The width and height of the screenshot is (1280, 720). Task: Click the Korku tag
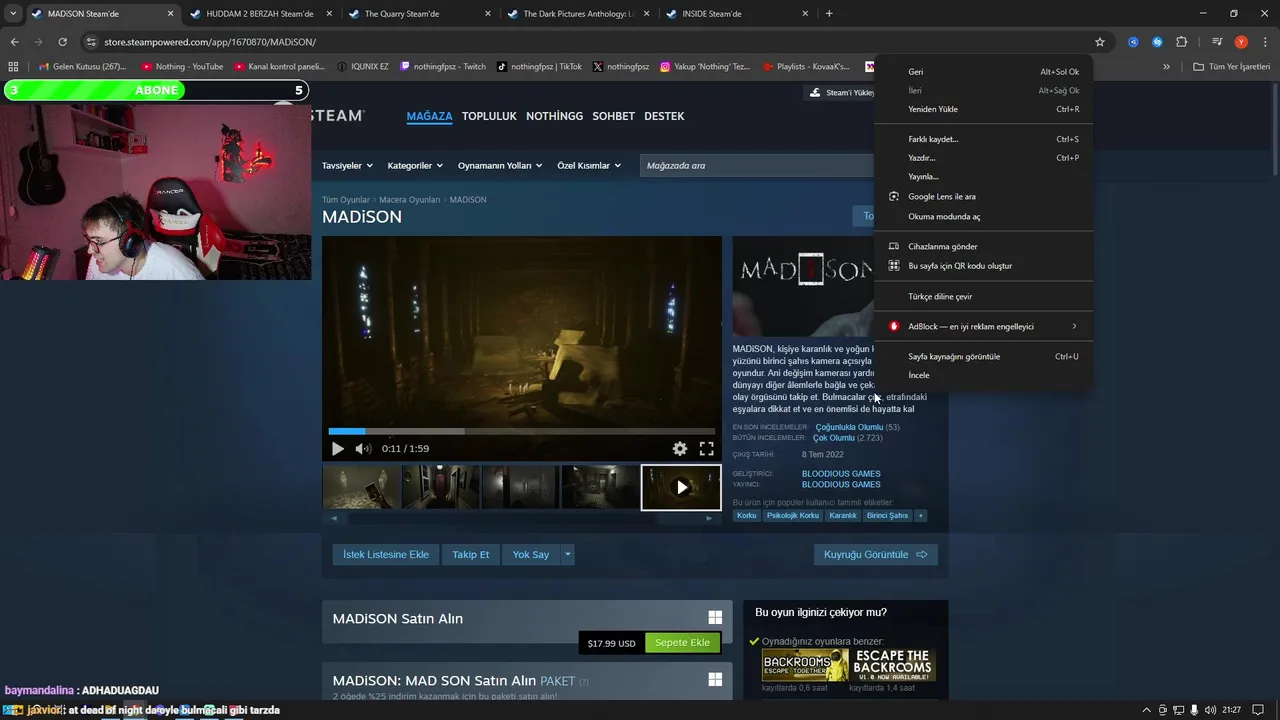[x=747, y=515]
